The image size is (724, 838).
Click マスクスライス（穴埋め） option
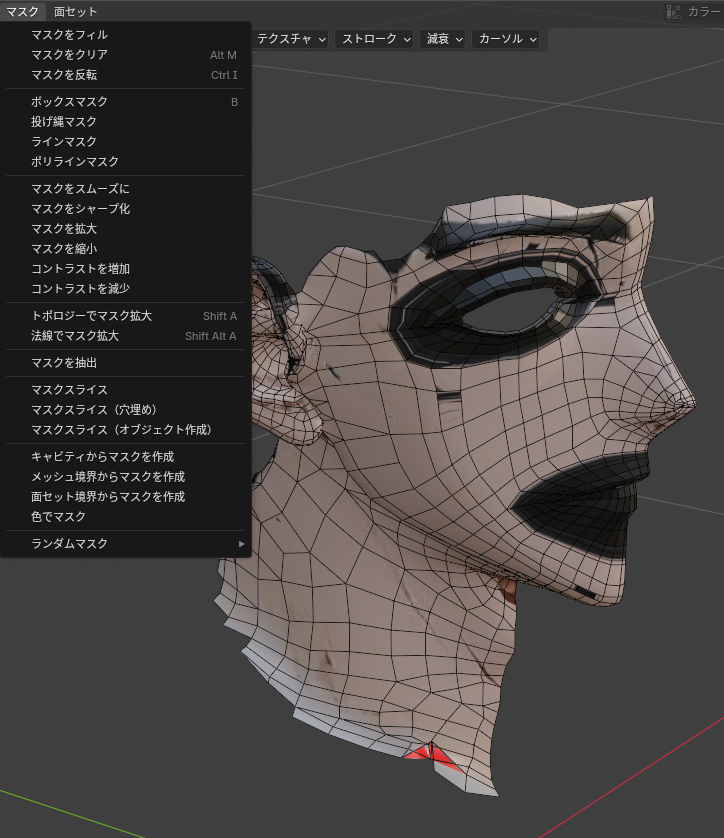95,410
